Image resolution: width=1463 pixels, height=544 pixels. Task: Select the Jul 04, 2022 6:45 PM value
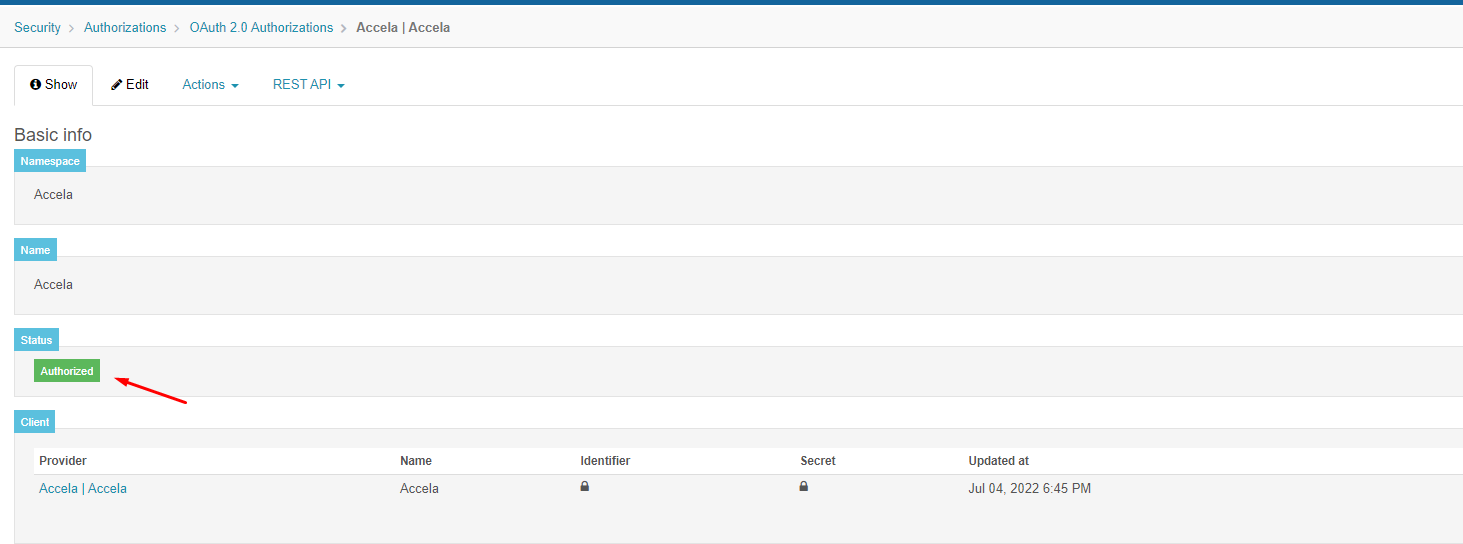pyautogui.click(x=1029, y=489)
